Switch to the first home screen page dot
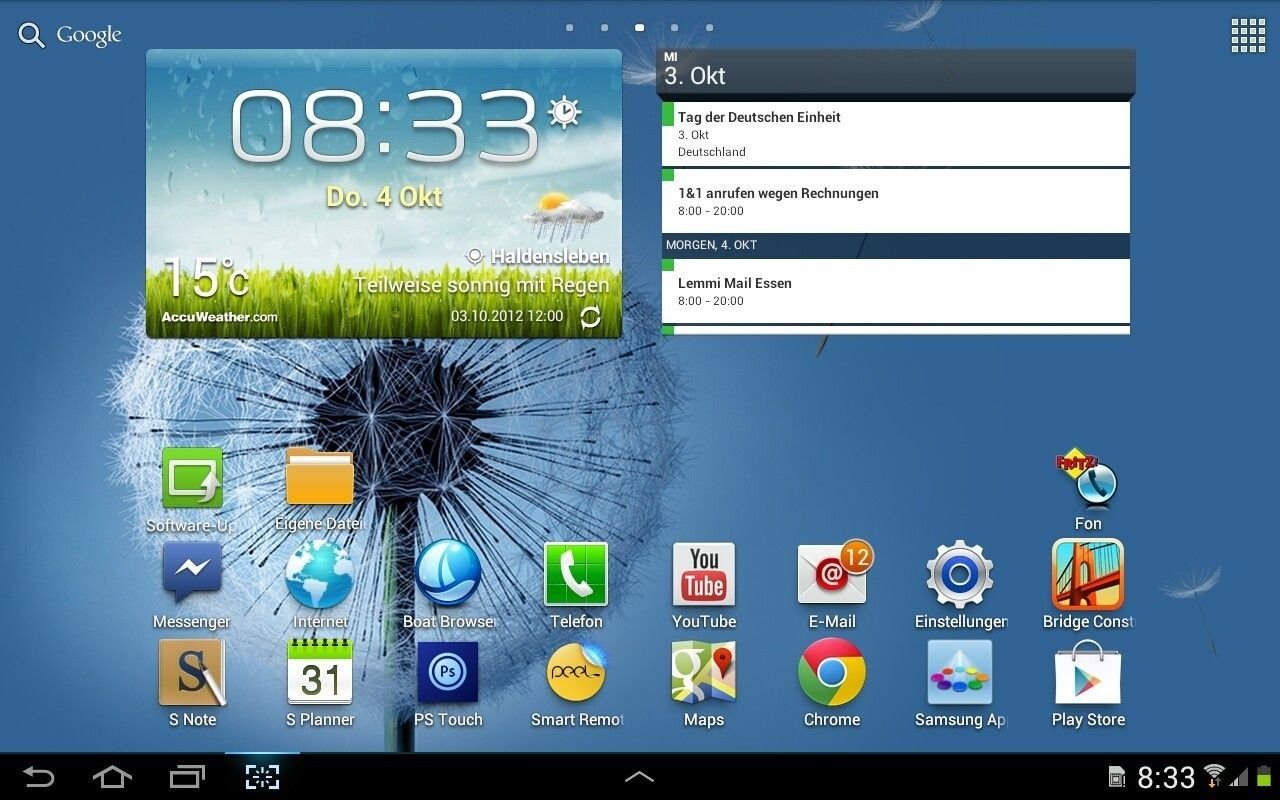This screenshot has width=1280, height=800. coord(569,28)
